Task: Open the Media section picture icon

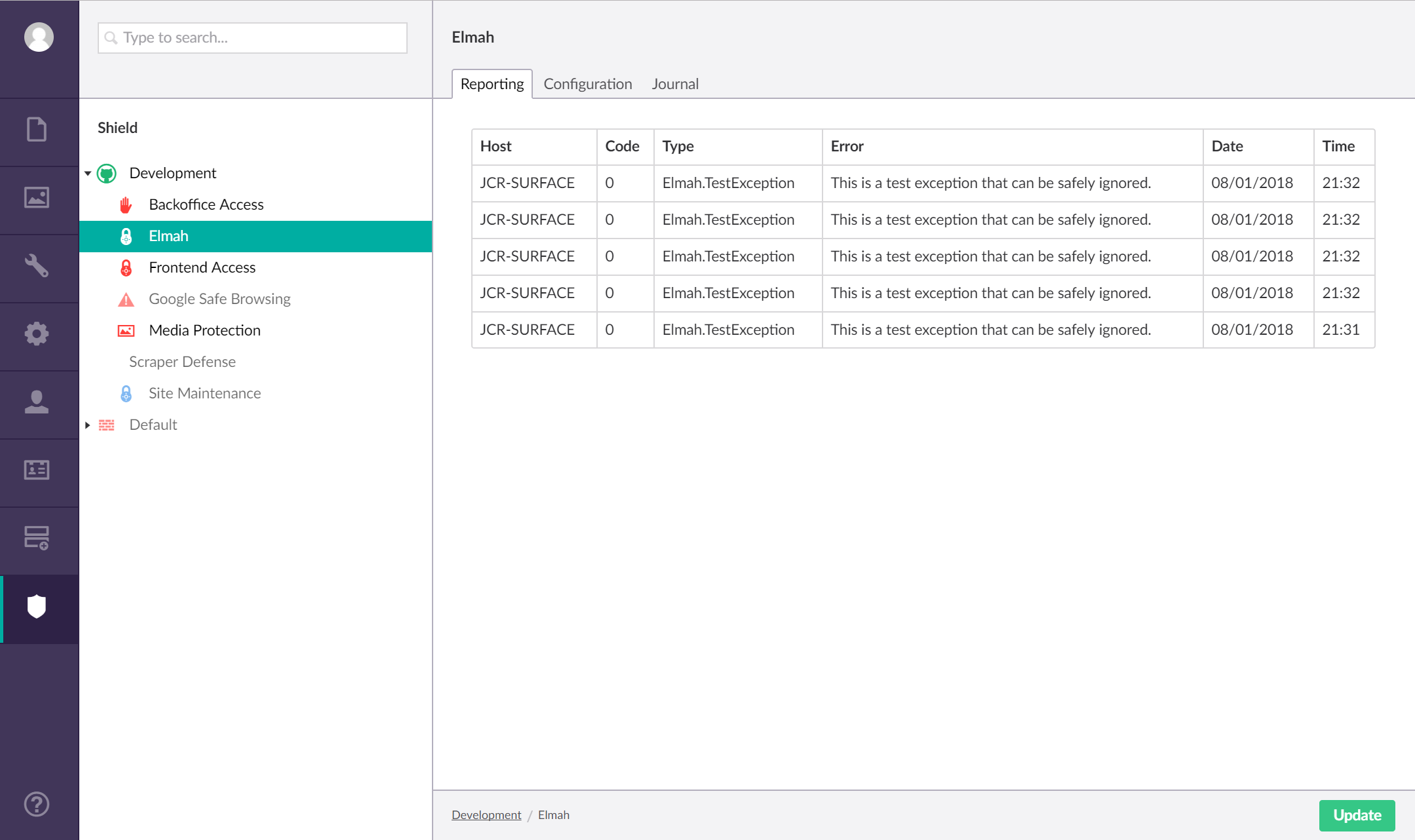Action: pyautogui.click(x=37, y=197)
